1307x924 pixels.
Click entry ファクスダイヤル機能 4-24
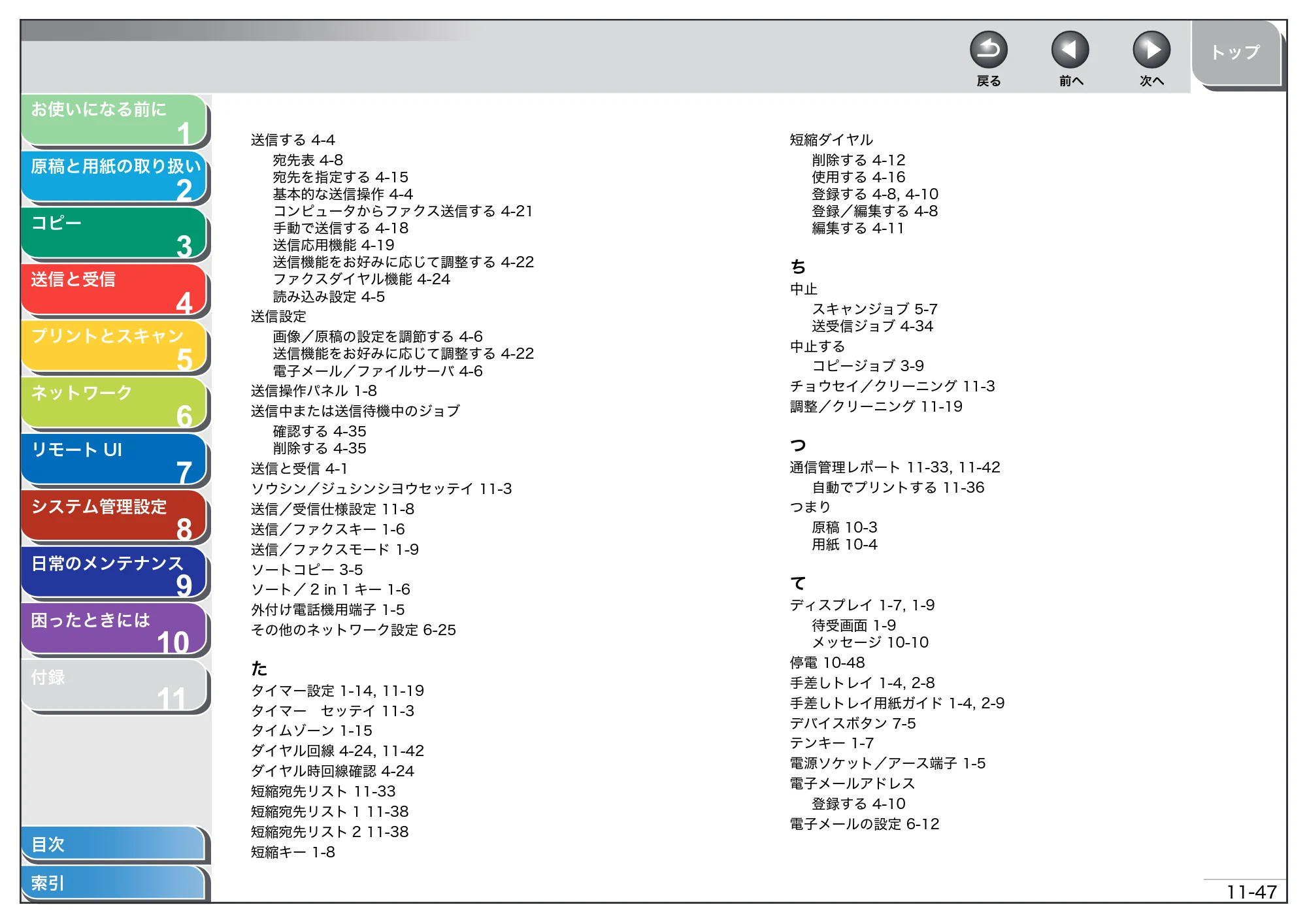(x=361, y=279)
